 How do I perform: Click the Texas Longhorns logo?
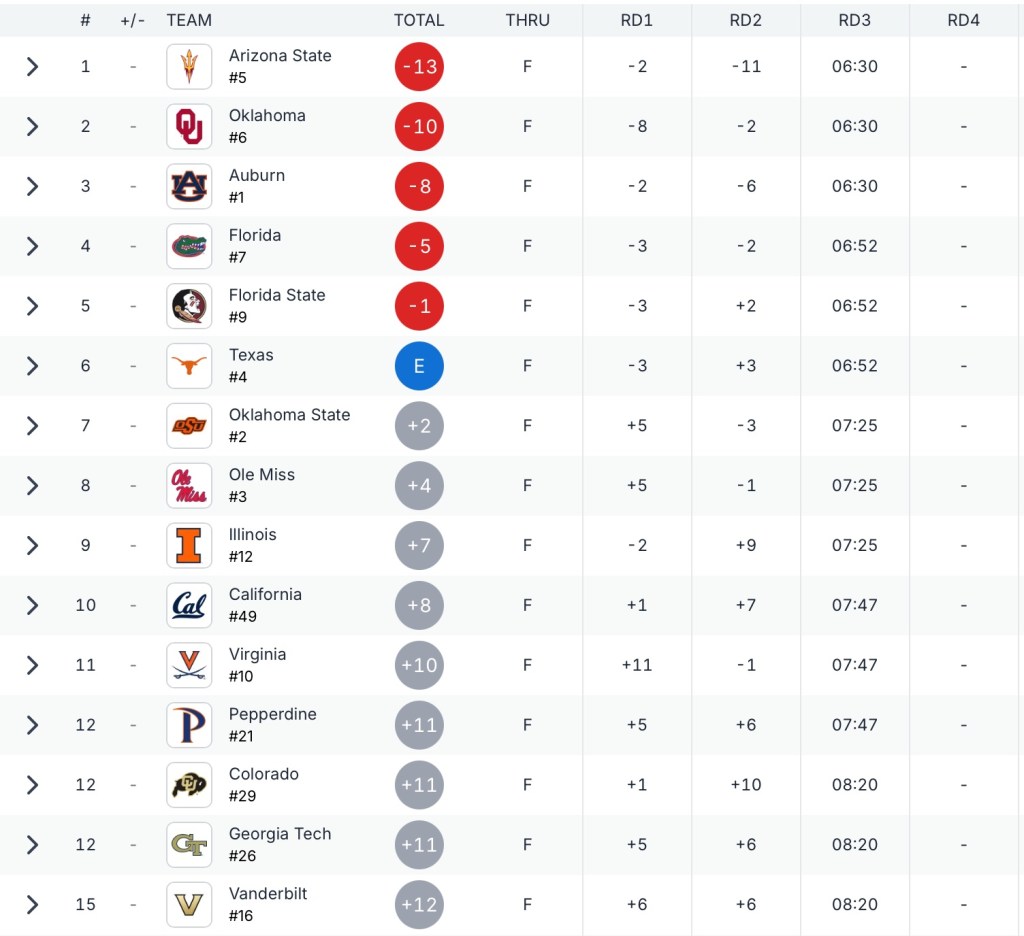pyautogui.click(x=189, y=366)
